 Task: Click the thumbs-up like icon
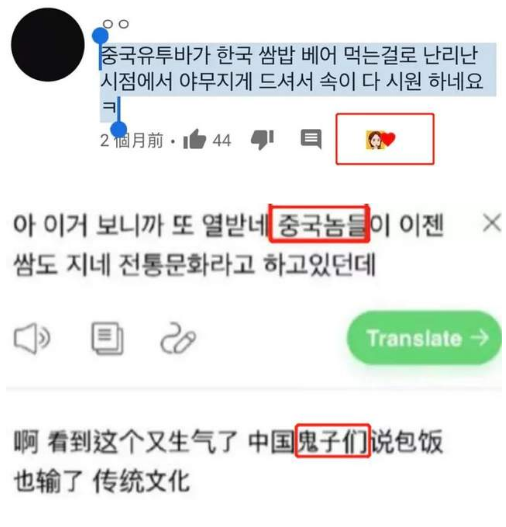tap(195, 139)
